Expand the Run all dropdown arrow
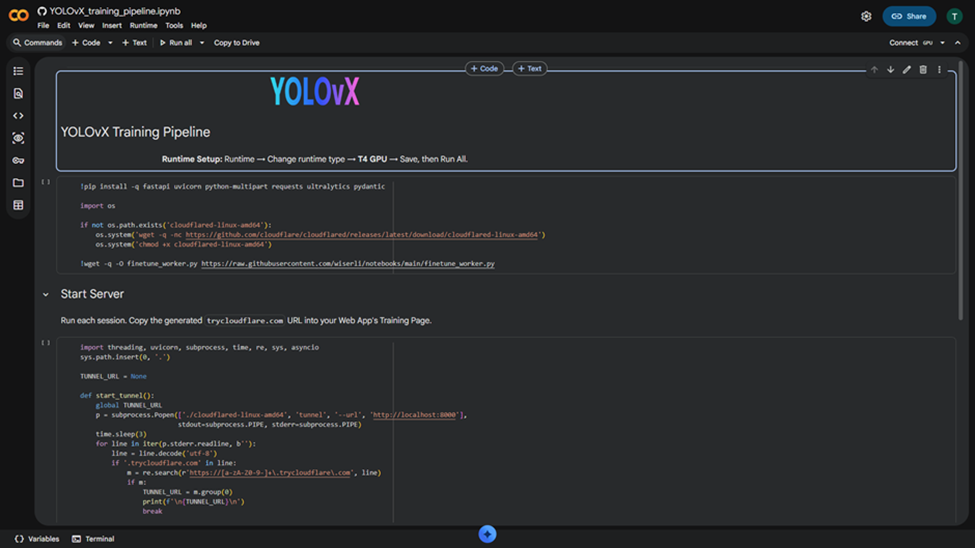Screen dimensions: 975x548 click(x=201, y=43)
